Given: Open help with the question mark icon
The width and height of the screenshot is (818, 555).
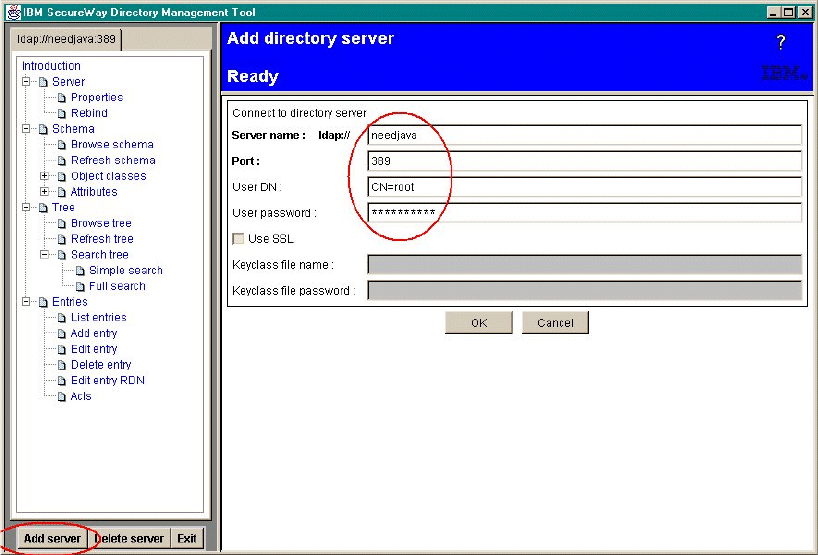Looking at the screenshot, I should pyautogui.click(x=780, y=42).
